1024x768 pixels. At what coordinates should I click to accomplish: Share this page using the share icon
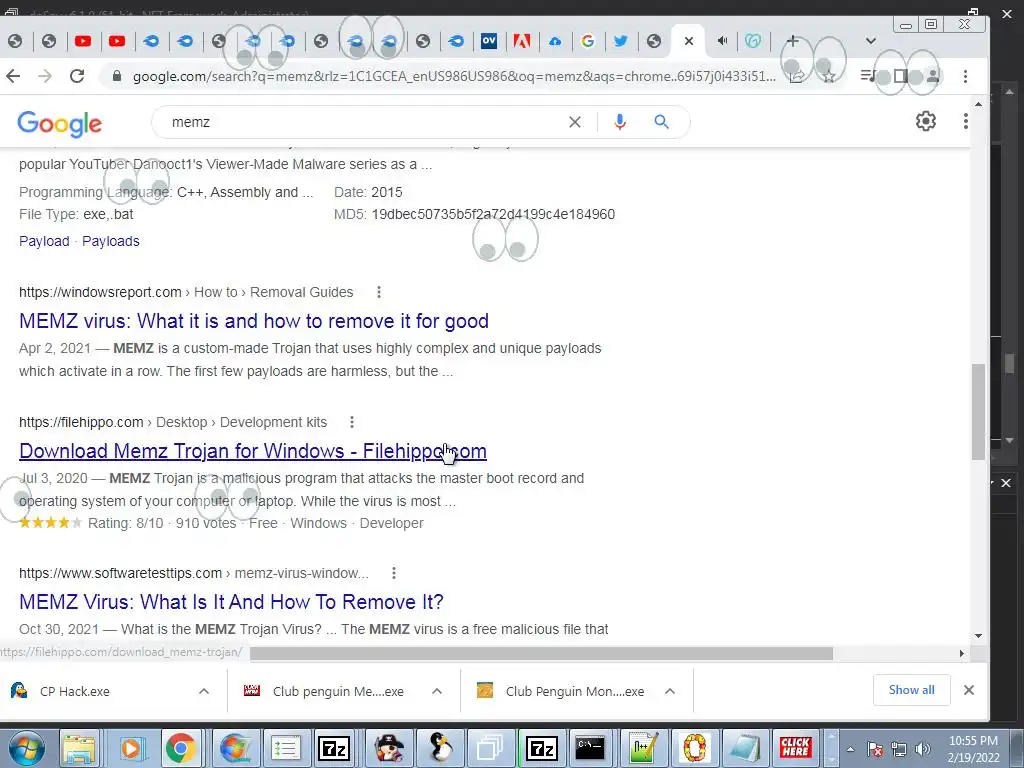point(797,76)
